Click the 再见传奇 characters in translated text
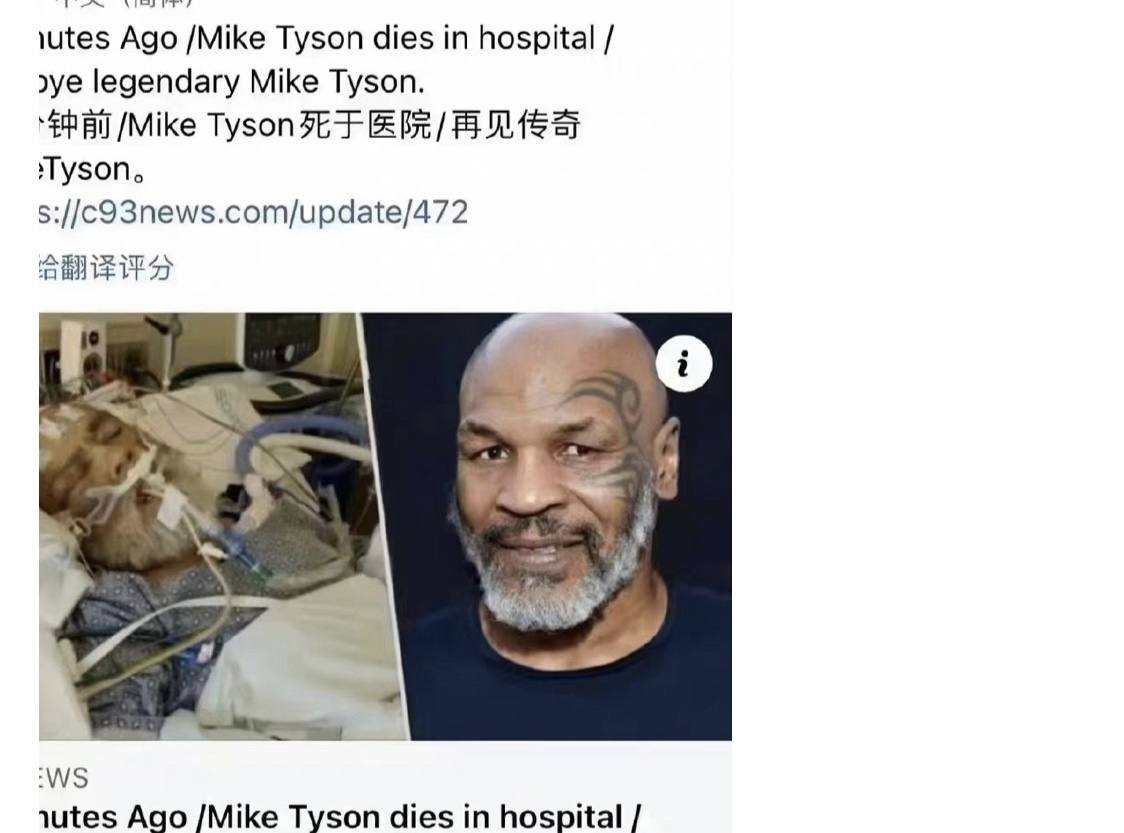 pyautogui.click(x=515, y=125)
